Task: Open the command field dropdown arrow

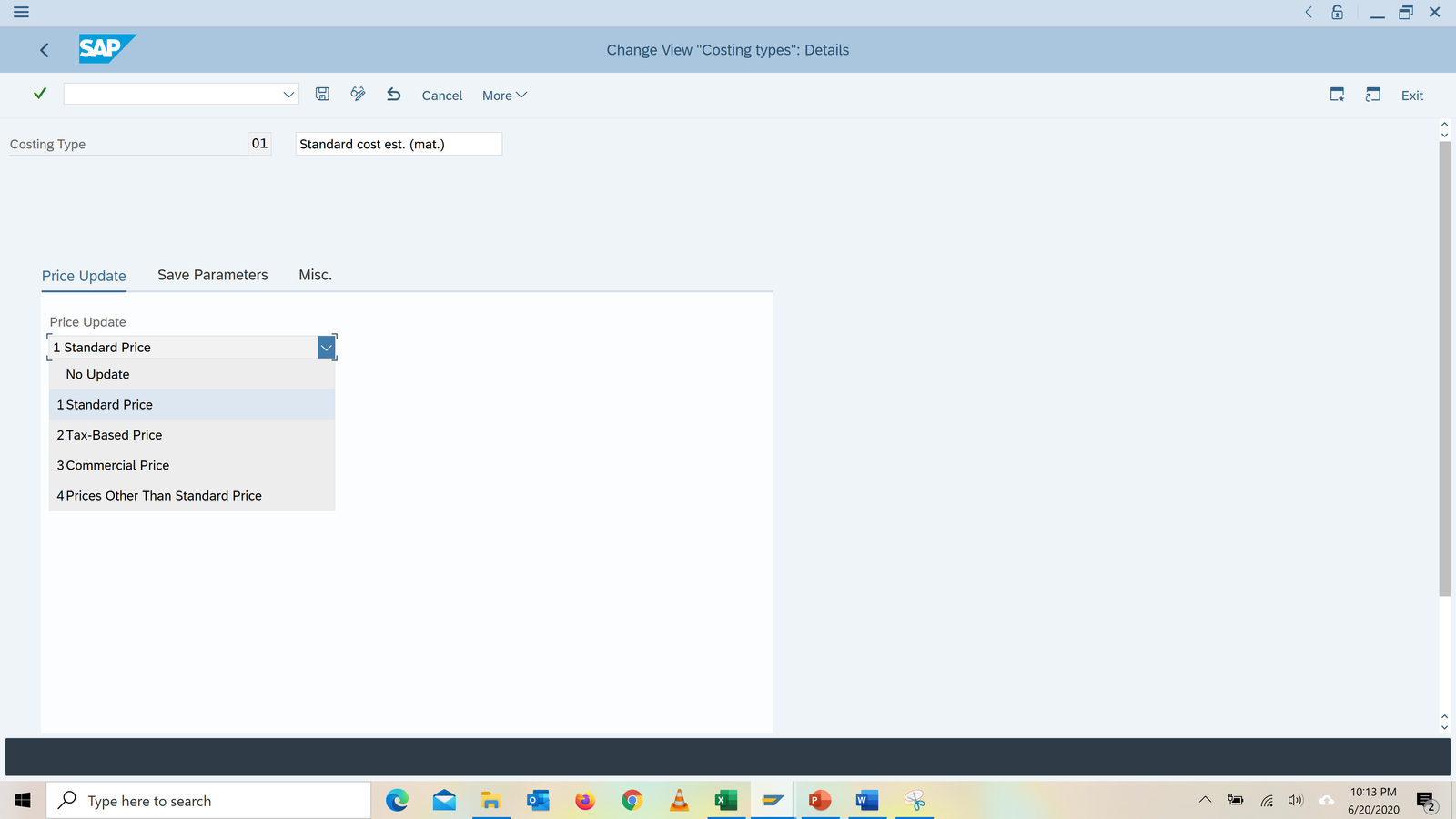Action: point(288,95)
